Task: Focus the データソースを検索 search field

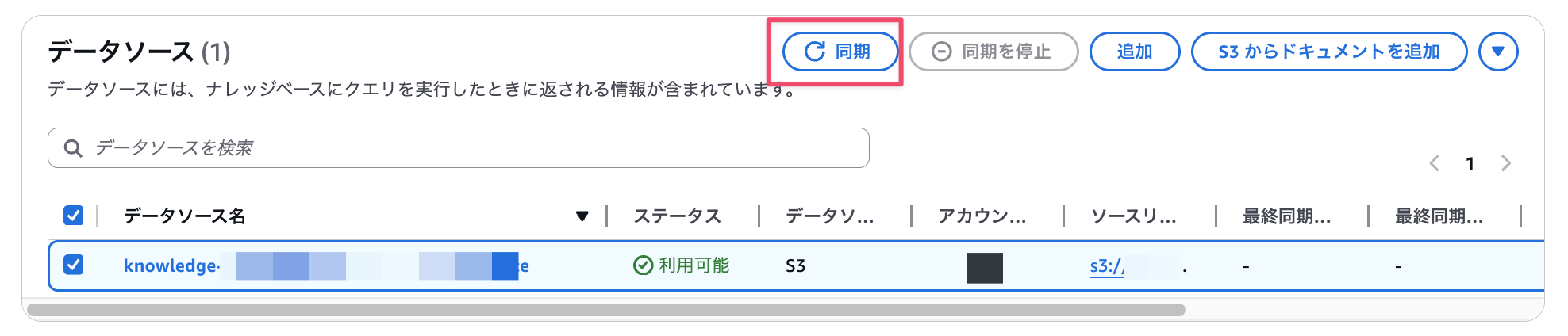Action: (x=459, y=147)
